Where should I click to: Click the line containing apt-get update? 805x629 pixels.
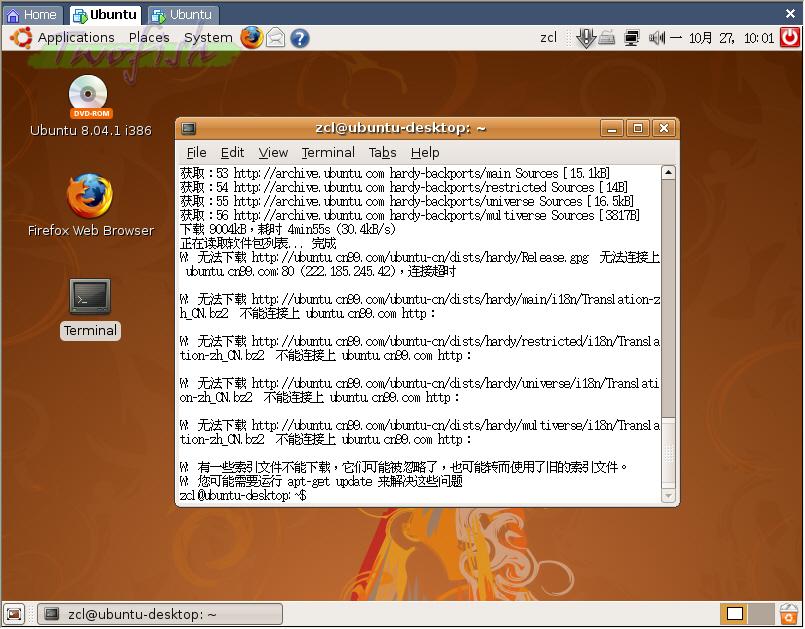[321, 481]
